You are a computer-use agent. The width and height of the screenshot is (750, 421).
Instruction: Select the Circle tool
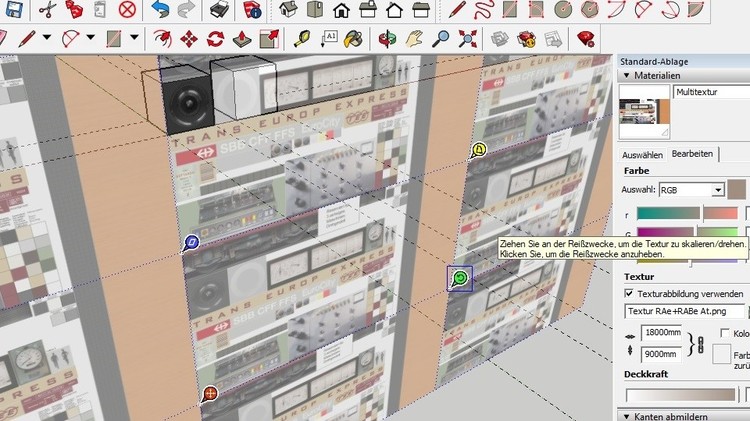pos(563,9)
